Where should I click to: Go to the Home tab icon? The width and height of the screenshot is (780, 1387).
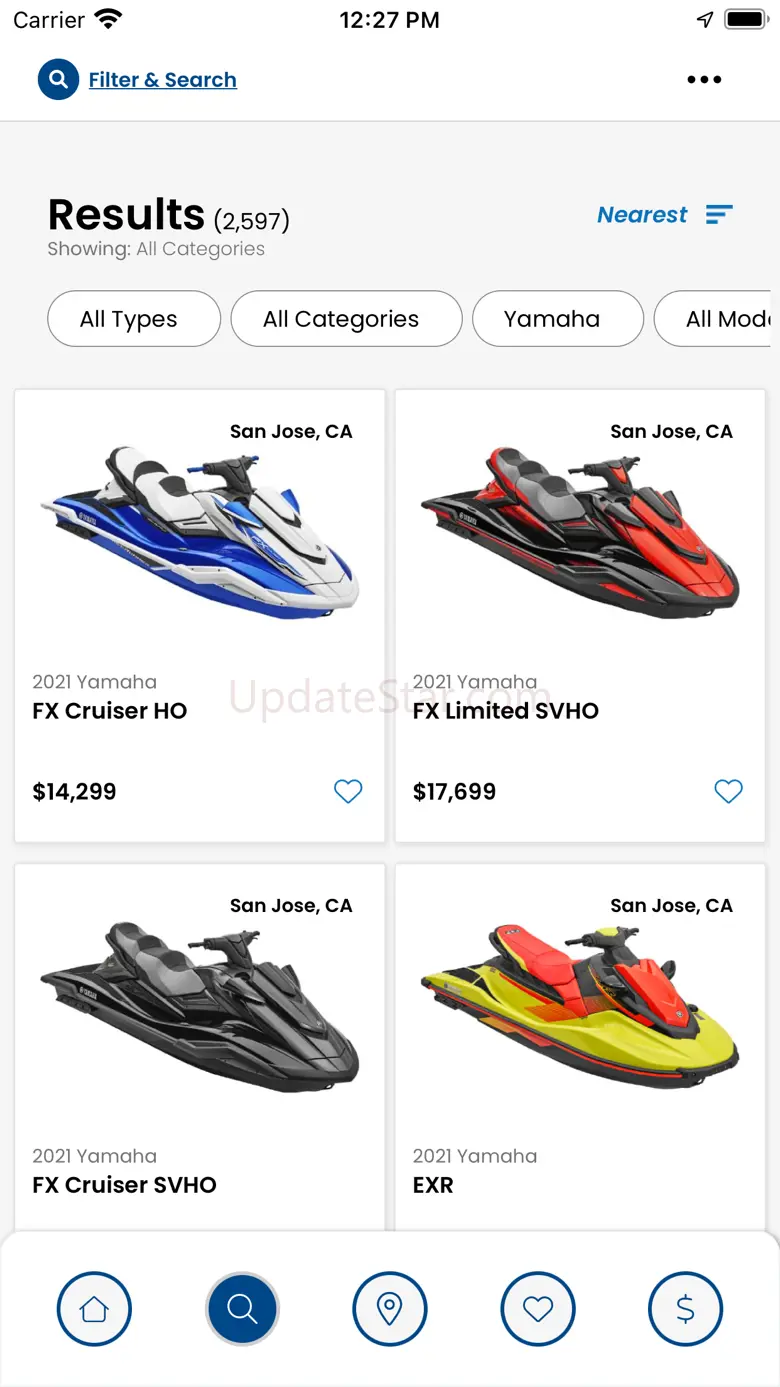point(94,1308)
